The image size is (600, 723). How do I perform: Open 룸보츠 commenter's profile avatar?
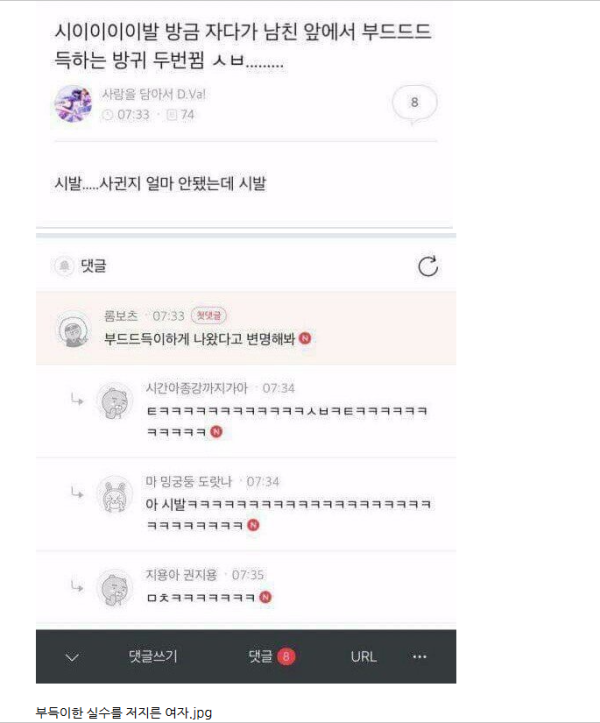[73, 329]
